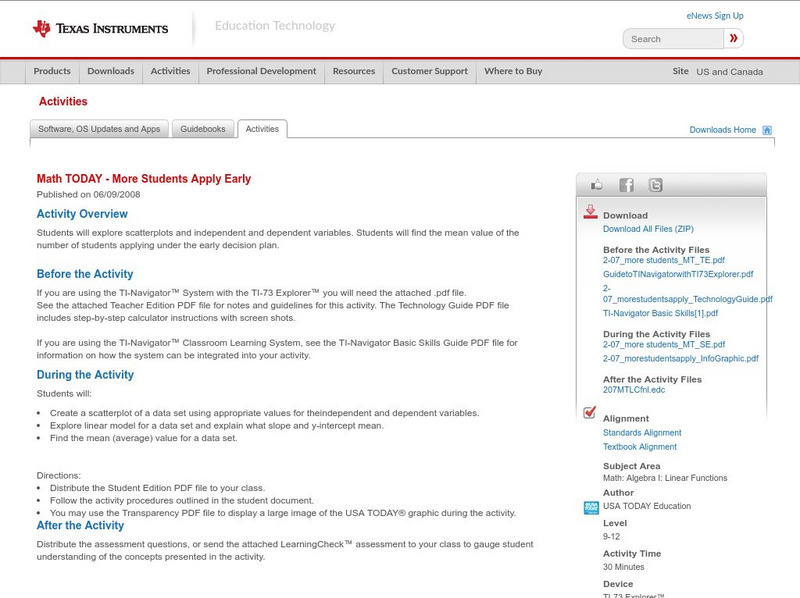This screenshot has width=800, height=598.
Task: Click the Subject Area label
Action: click(632, 466)
